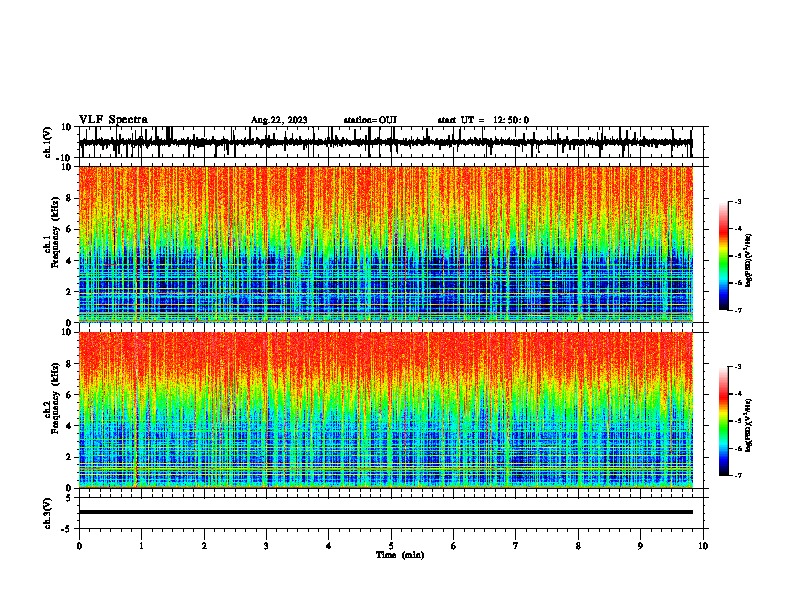The width and height of the screenshot is (792, 612).
Task: Click the 'station=OUJ' header label
Action: click(x=370, y=120)
